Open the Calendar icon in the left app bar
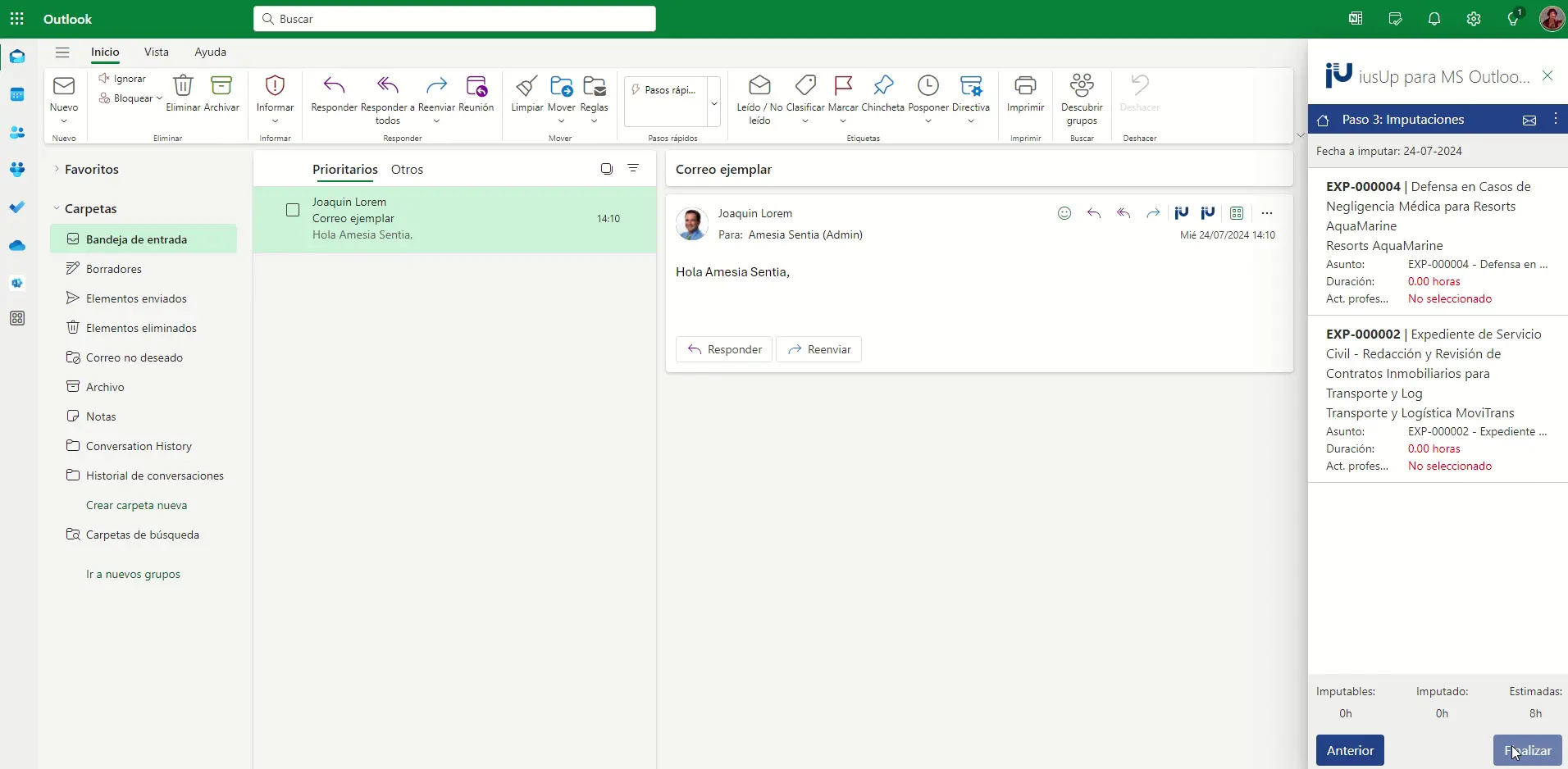The height and width of the screenshot is (769, 1568). pos(17,94)
